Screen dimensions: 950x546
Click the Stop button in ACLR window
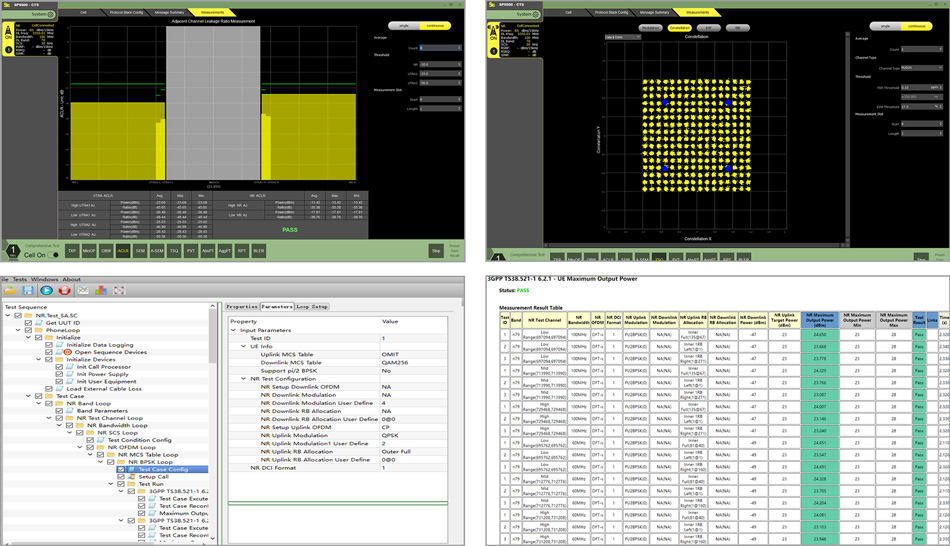point(436,251)
